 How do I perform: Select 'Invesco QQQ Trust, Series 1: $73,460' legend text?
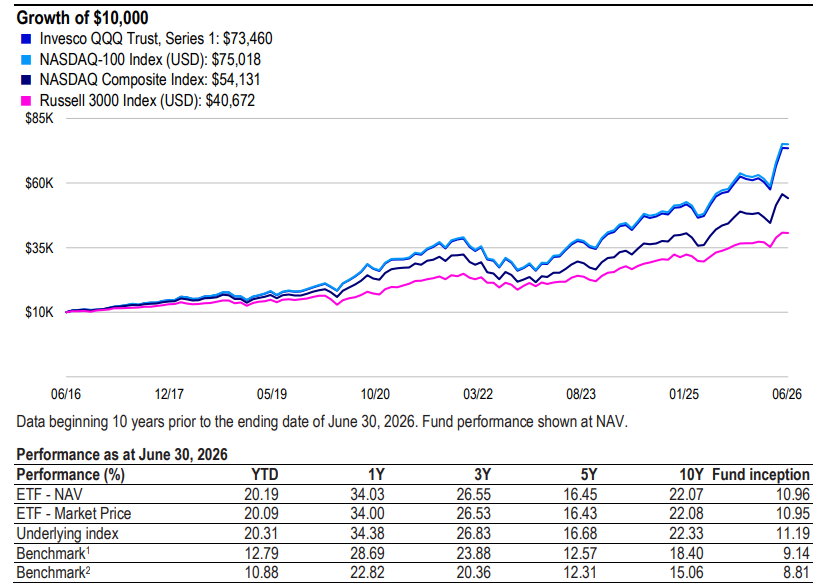point(156,39)
